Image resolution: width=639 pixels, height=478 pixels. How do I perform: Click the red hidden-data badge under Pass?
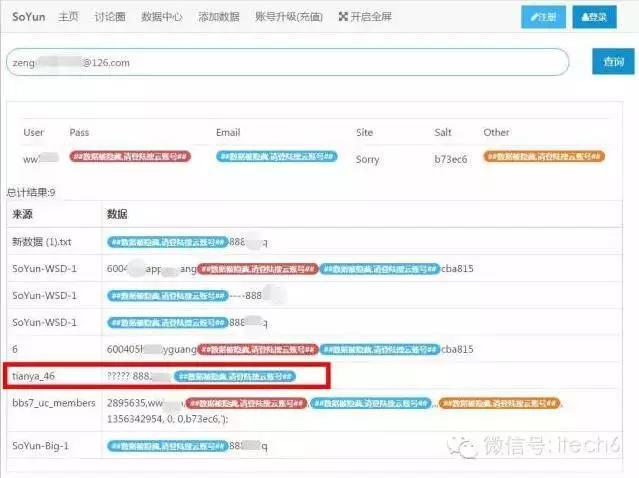[x=130, y=156]
